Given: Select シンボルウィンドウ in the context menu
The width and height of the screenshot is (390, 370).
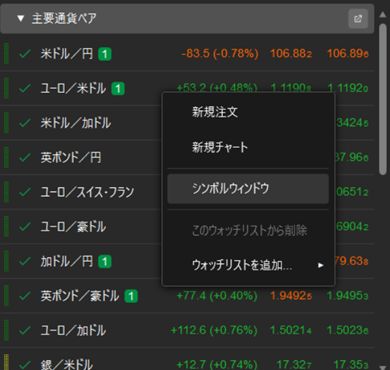Looking at the screenshot, I should [x=248, y=189].
